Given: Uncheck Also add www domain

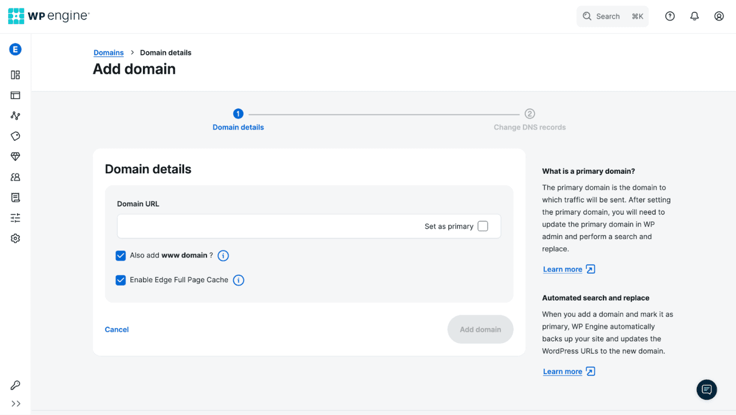Looking at the screenshot, I should click(121, 256).
